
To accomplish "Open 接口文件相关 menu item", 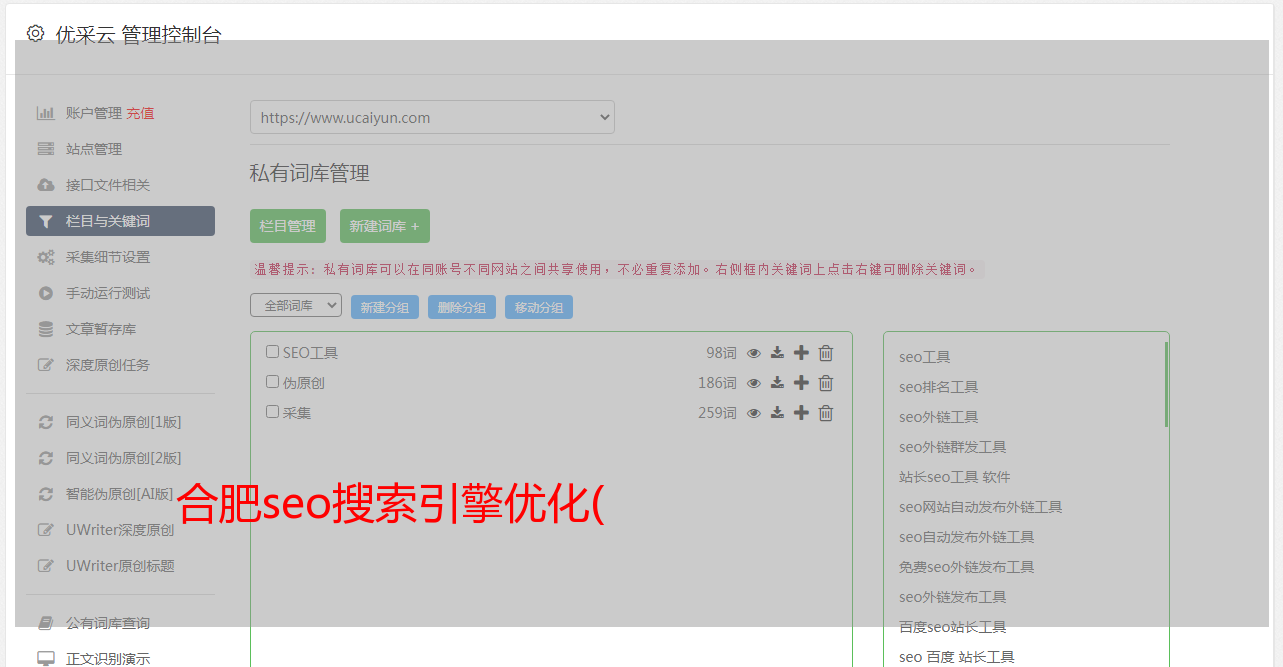I will (108, 185).
